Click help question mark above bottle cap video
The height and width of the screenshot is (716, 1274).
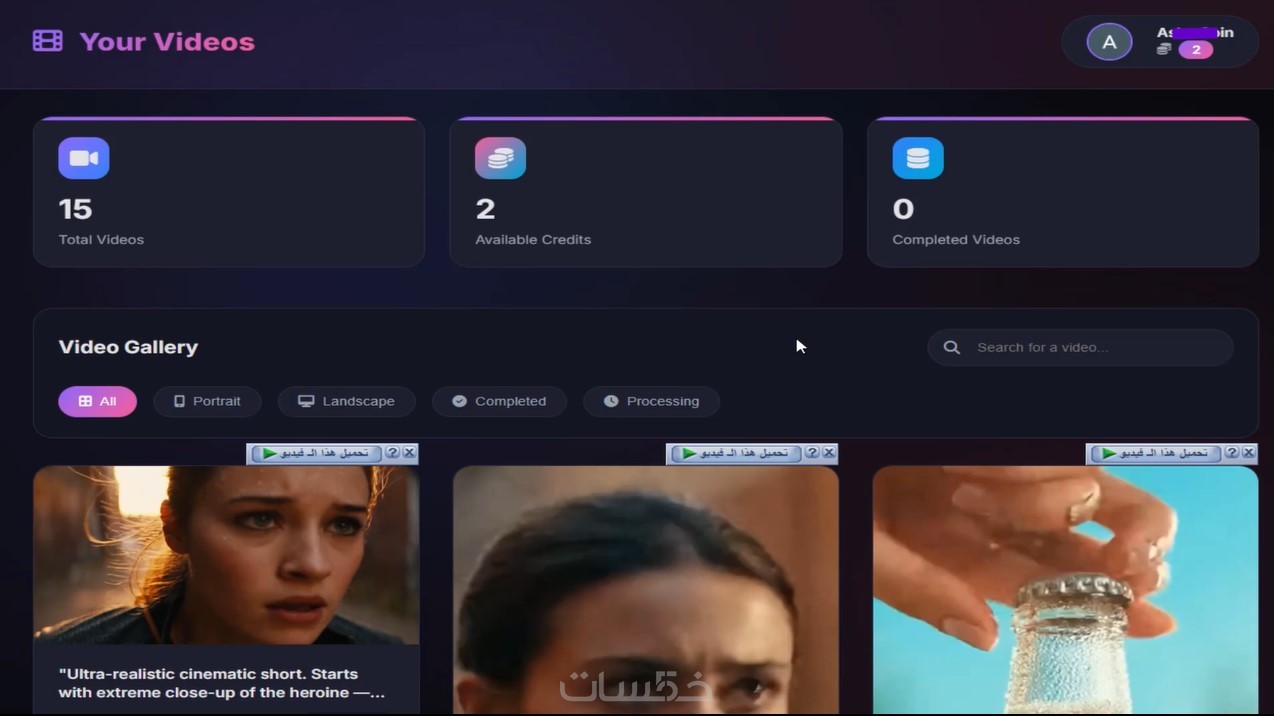coord(1233,453)
